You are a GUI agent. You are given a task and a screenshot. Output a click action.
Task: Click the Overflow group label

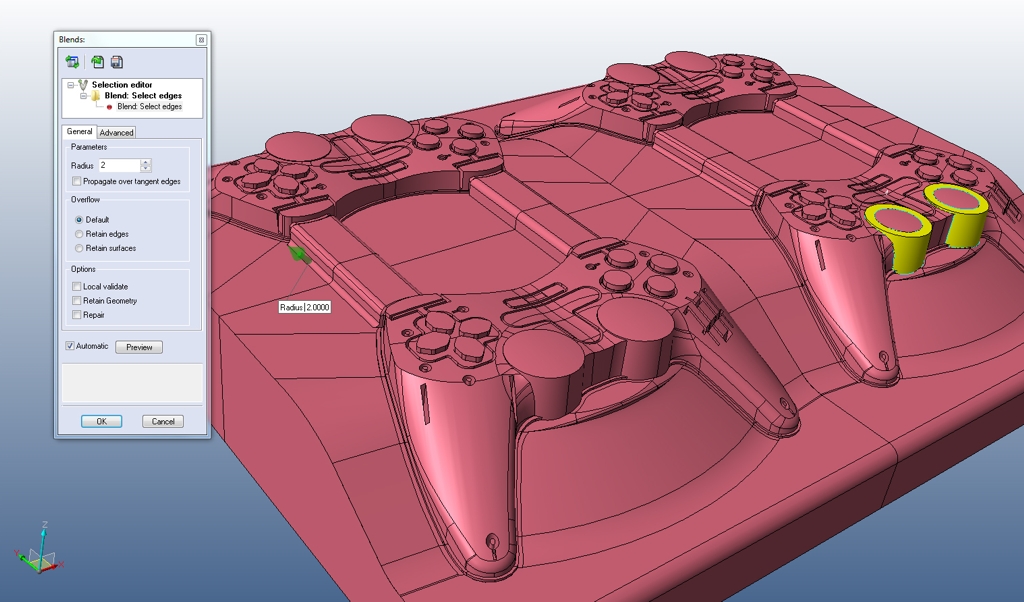click(86, 199)
